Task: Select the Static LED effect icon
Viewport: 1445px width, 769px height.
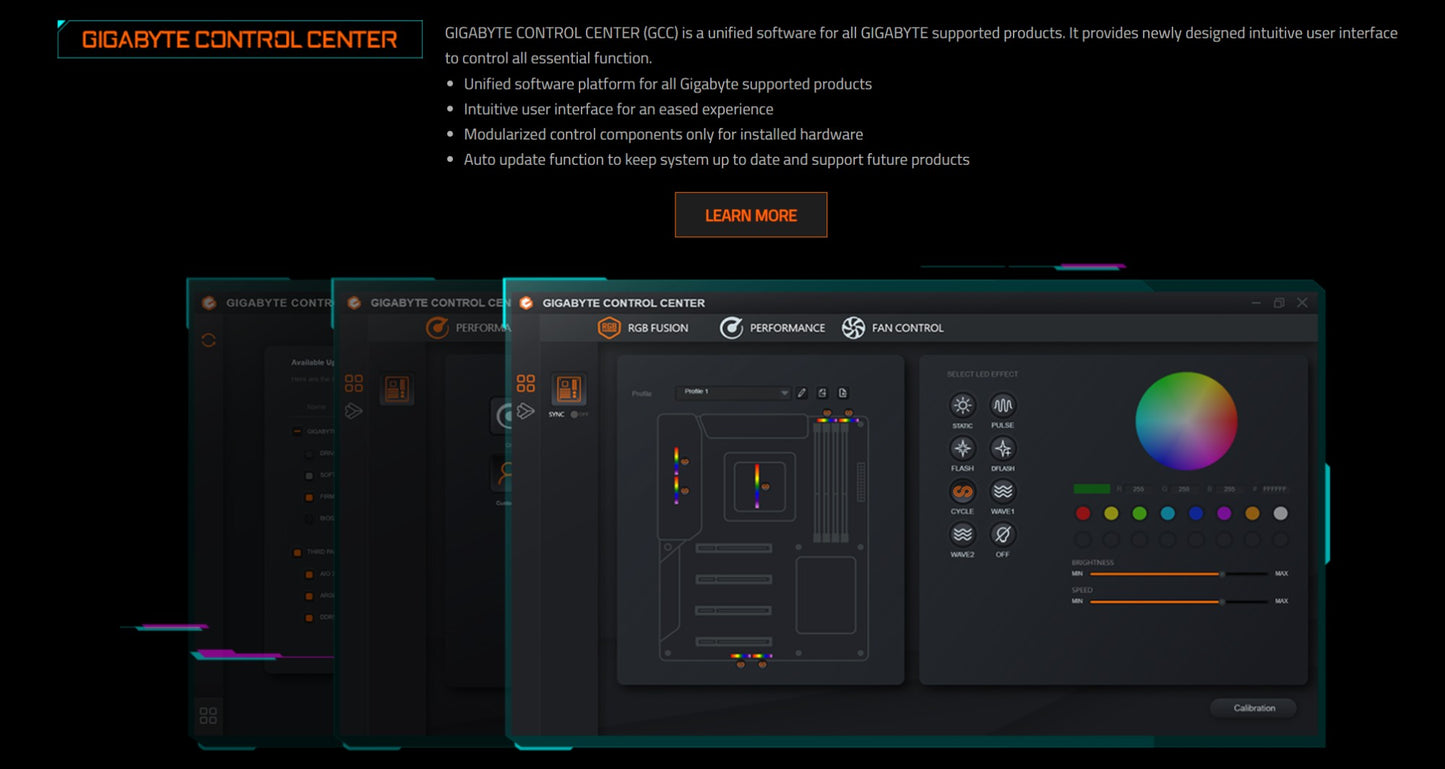Action: pyautogui.click(x=962, y=405)
